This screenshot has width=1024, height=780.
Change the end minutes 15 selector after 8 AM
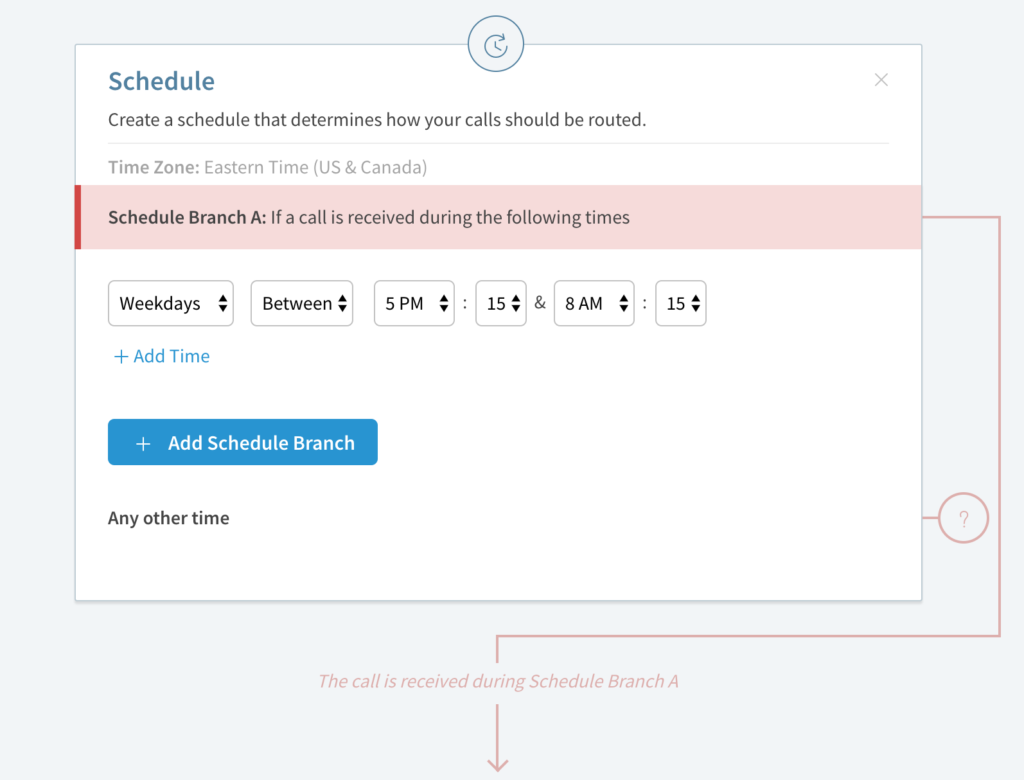click(680, 303)
